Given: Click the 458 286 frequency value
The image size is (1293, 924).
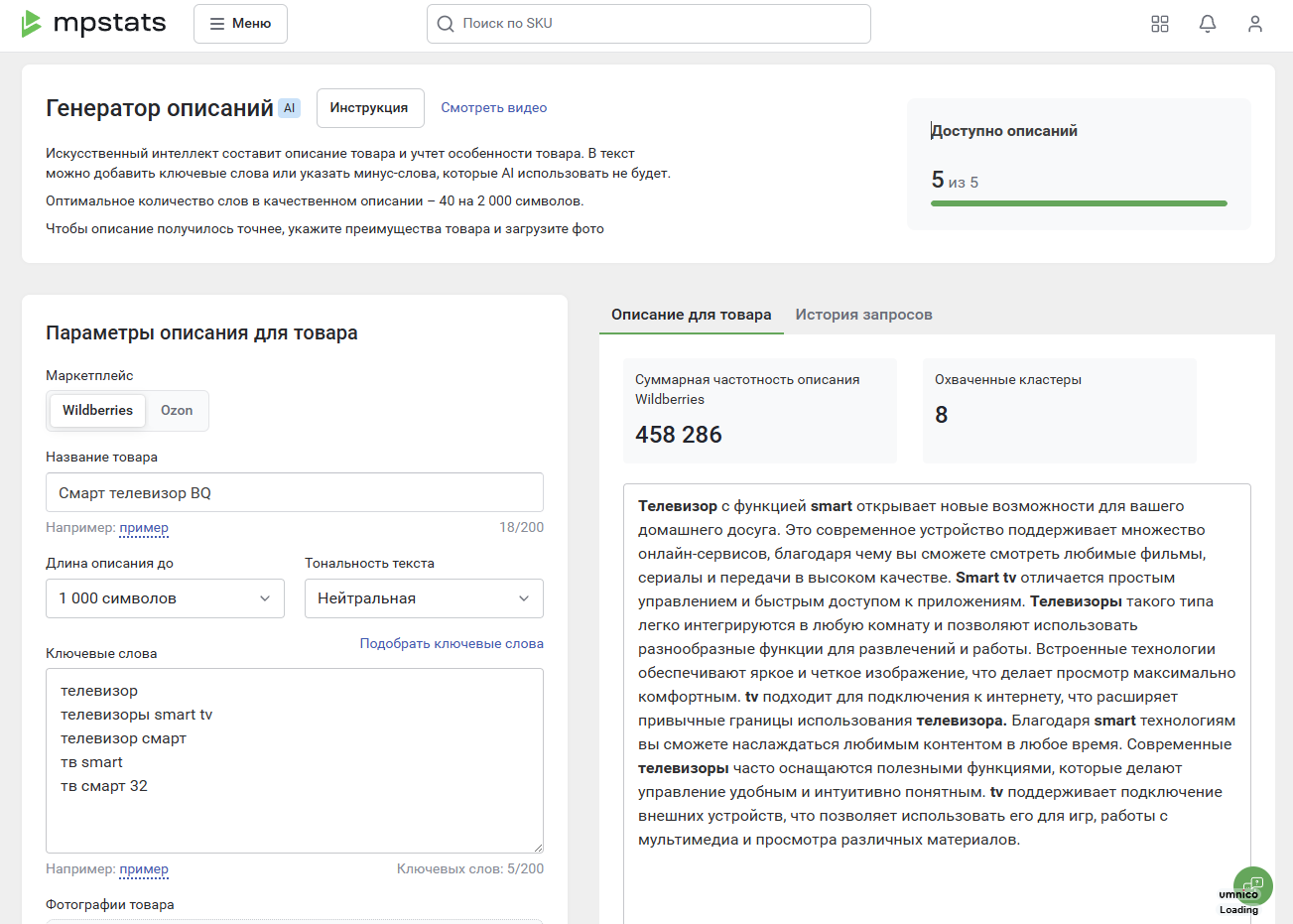Looking at the screenshot, I should (x=679, y=435).
